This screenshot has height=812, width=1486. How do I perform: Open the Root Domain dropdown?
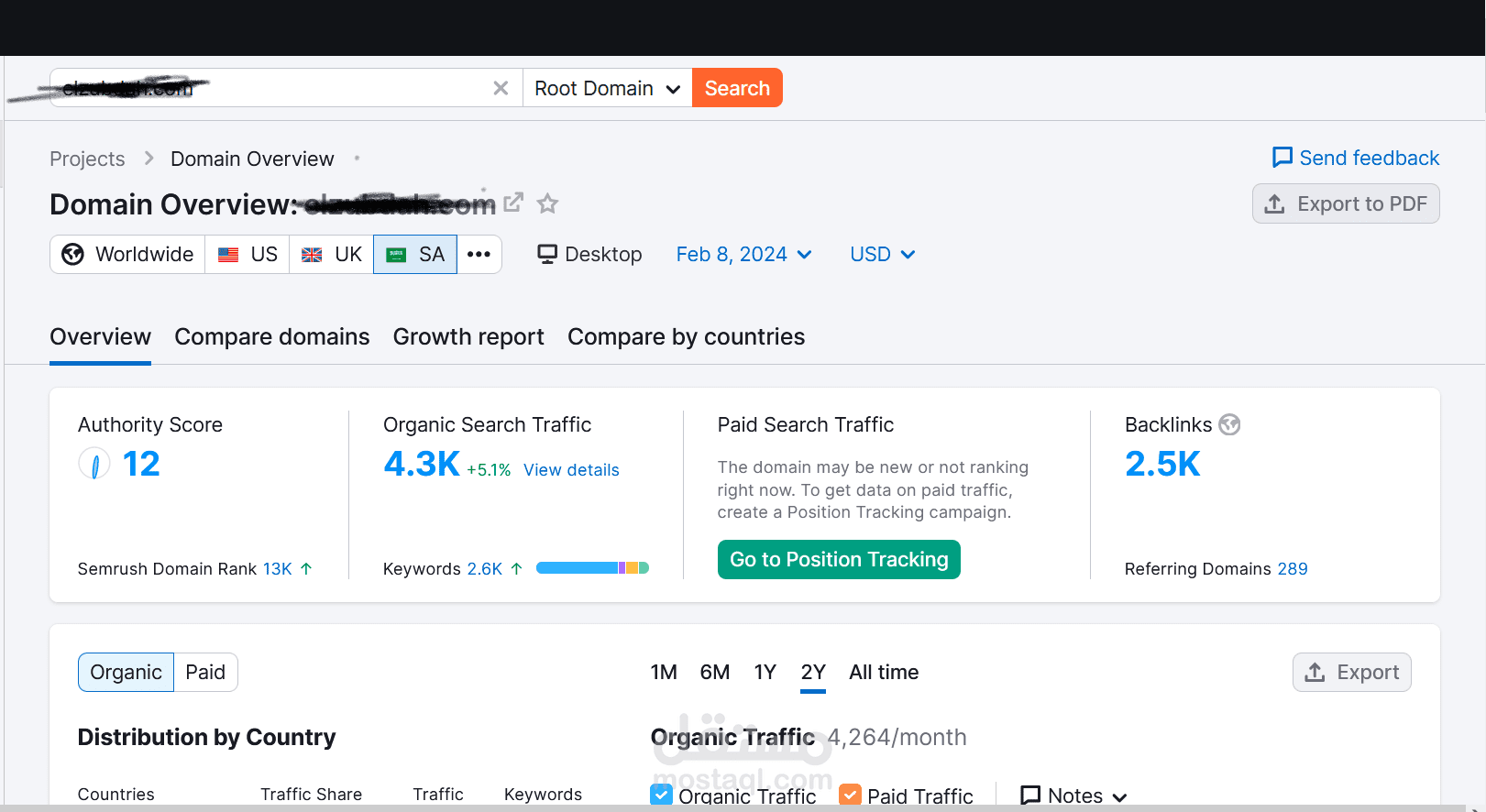(x=607, y=88)
